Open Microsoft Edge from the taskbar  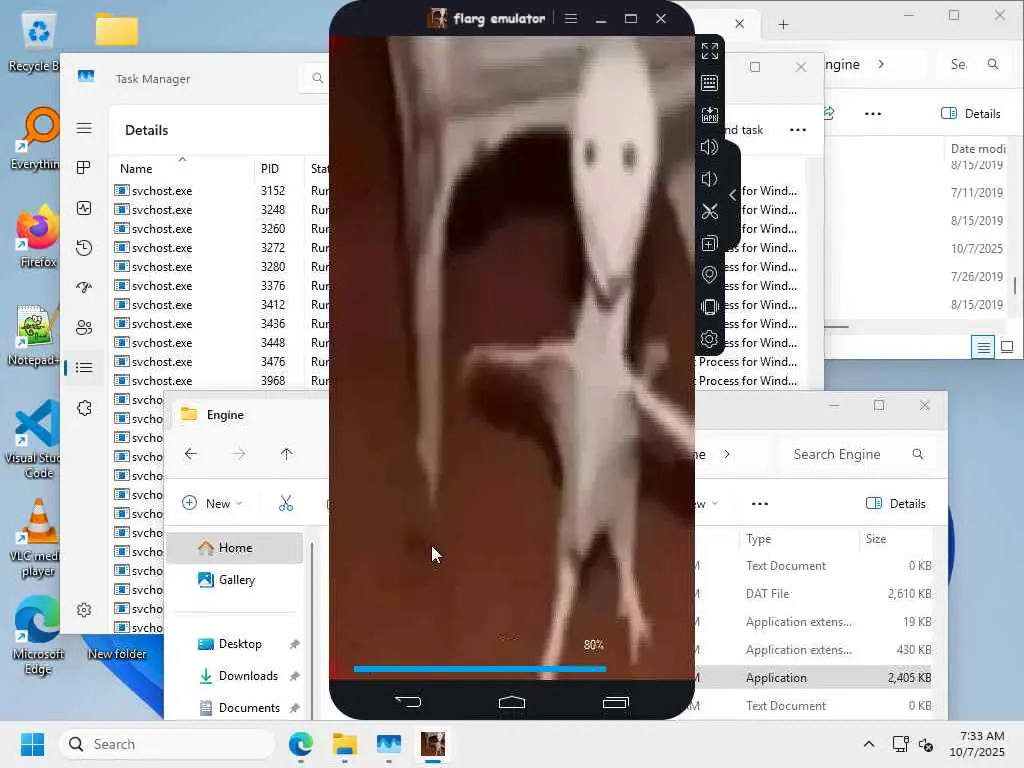click(300, 744)
